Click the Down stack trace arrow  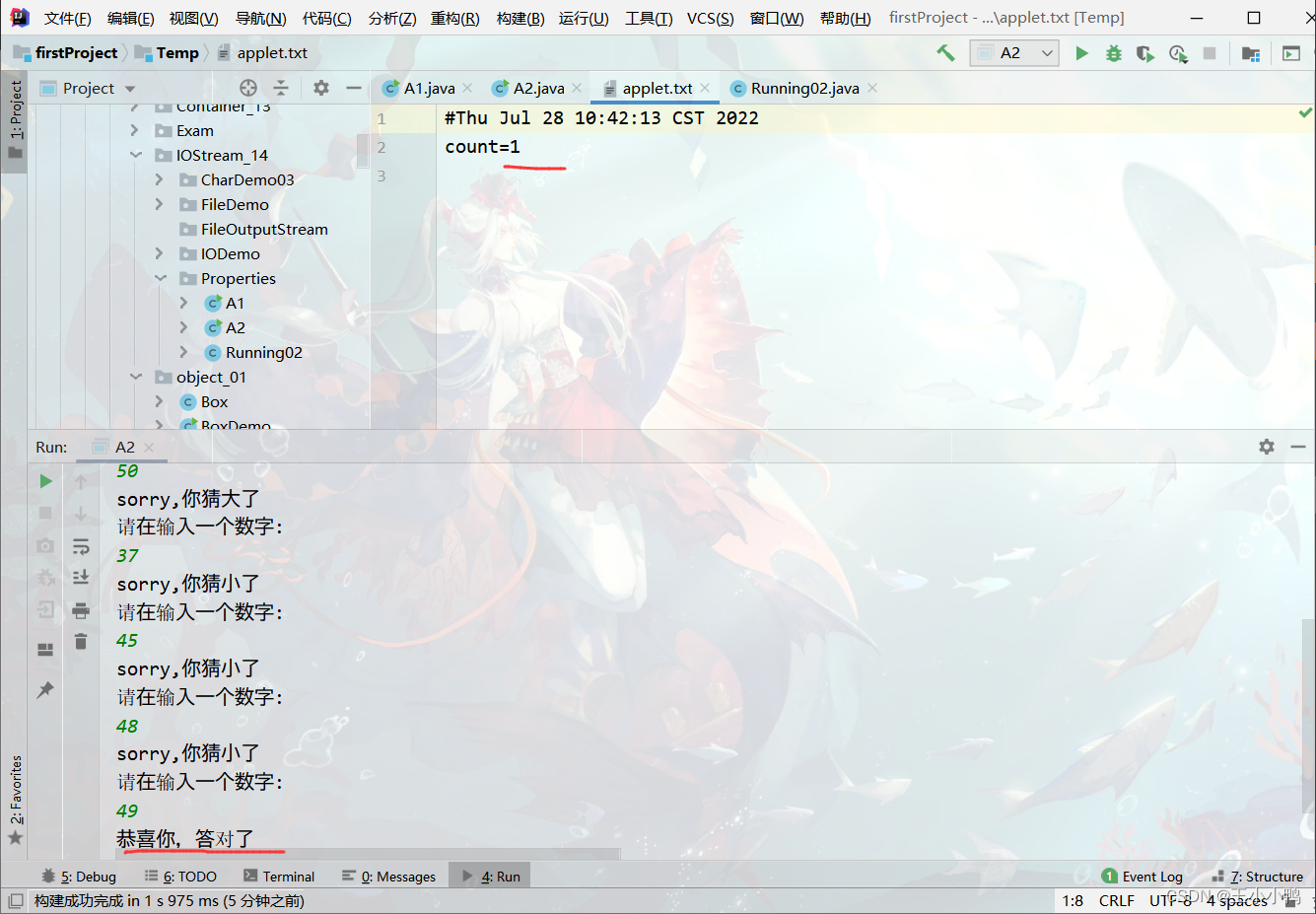81,513
